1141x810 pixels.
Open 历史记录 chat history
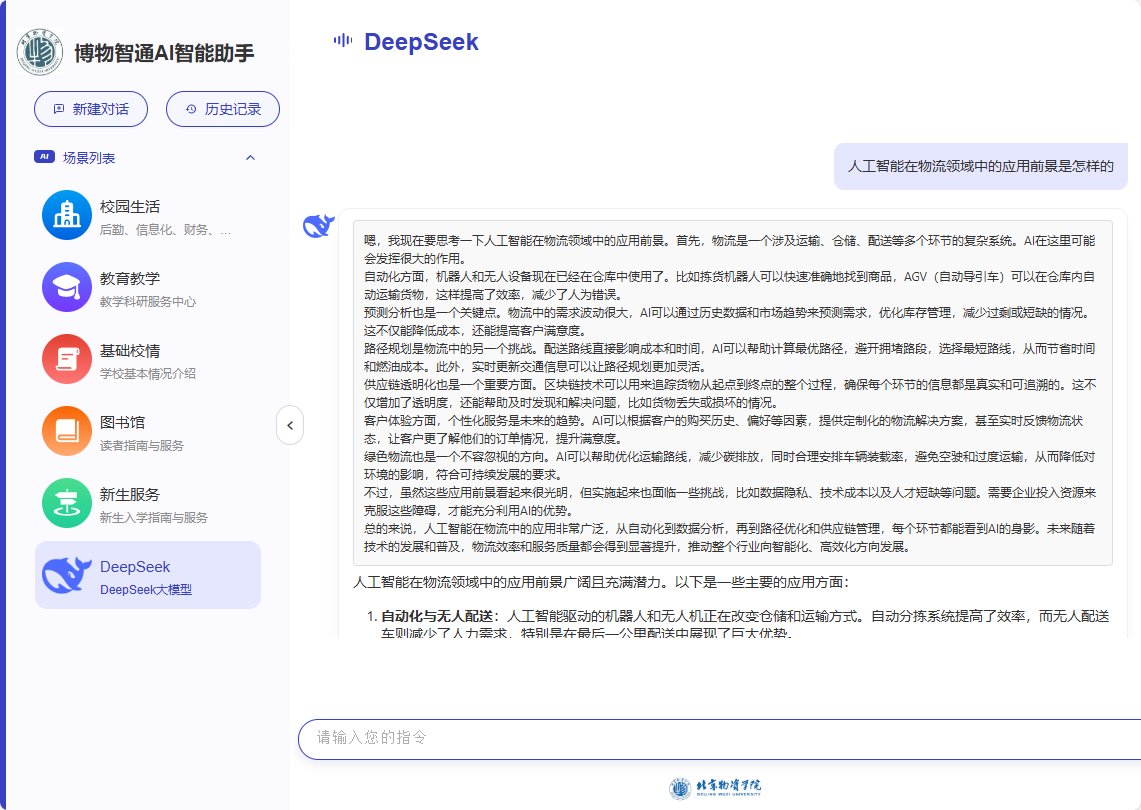(x=223, y=109)
